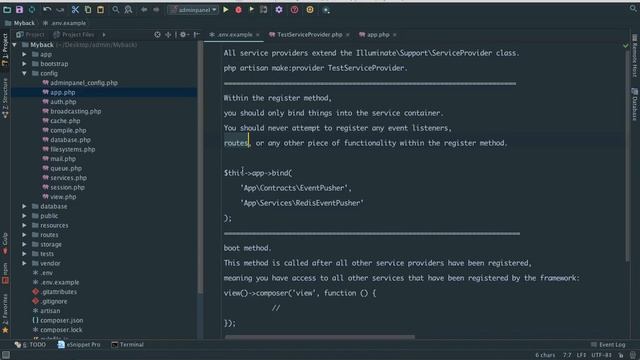Expand the public folder
Image resolution: width=640 pixels, height=360 pixels.
[24, 216]
